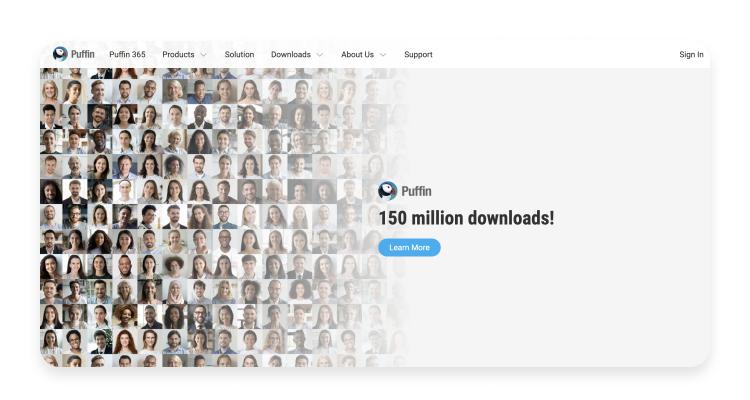Viewport: 750px width, 400px height.
Task: Expand the About Us dropdown chevron
Action: pos(383,55)
